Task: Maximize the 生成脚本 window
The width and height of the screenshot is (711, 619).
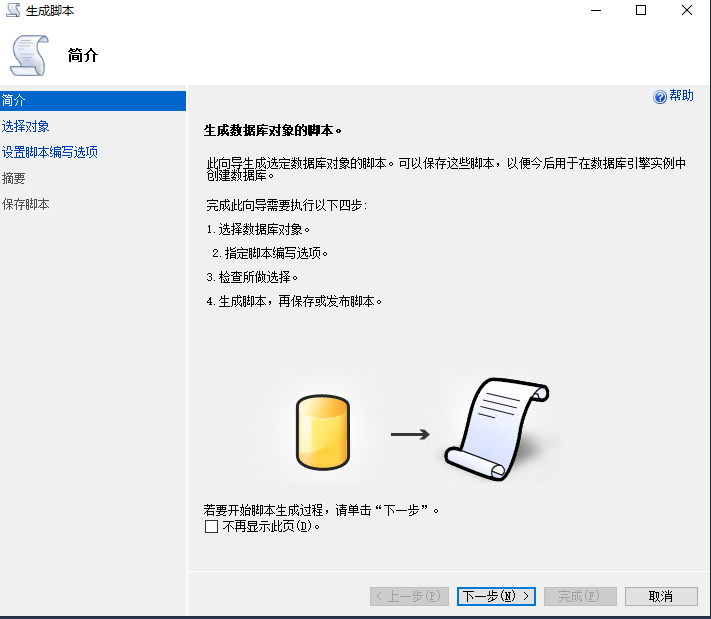Action: (x=641, y=10)
